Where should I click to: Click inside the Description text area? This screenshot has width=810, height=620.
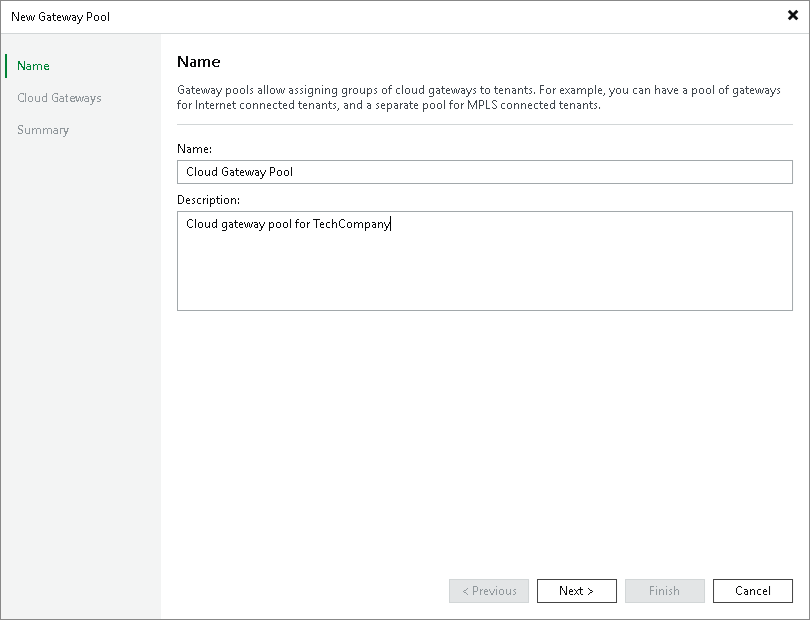(x=485, y=260)
